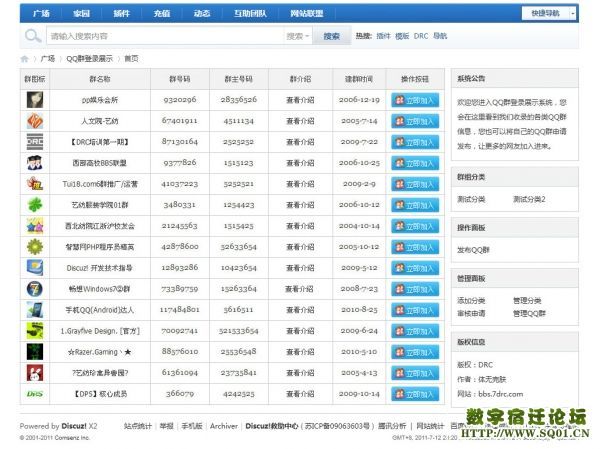Image resolution: width=600 pixels, height=449 pixels.
Task: Join DRC培训第一期 via 立即加入
Action: [x=415, y=142]
